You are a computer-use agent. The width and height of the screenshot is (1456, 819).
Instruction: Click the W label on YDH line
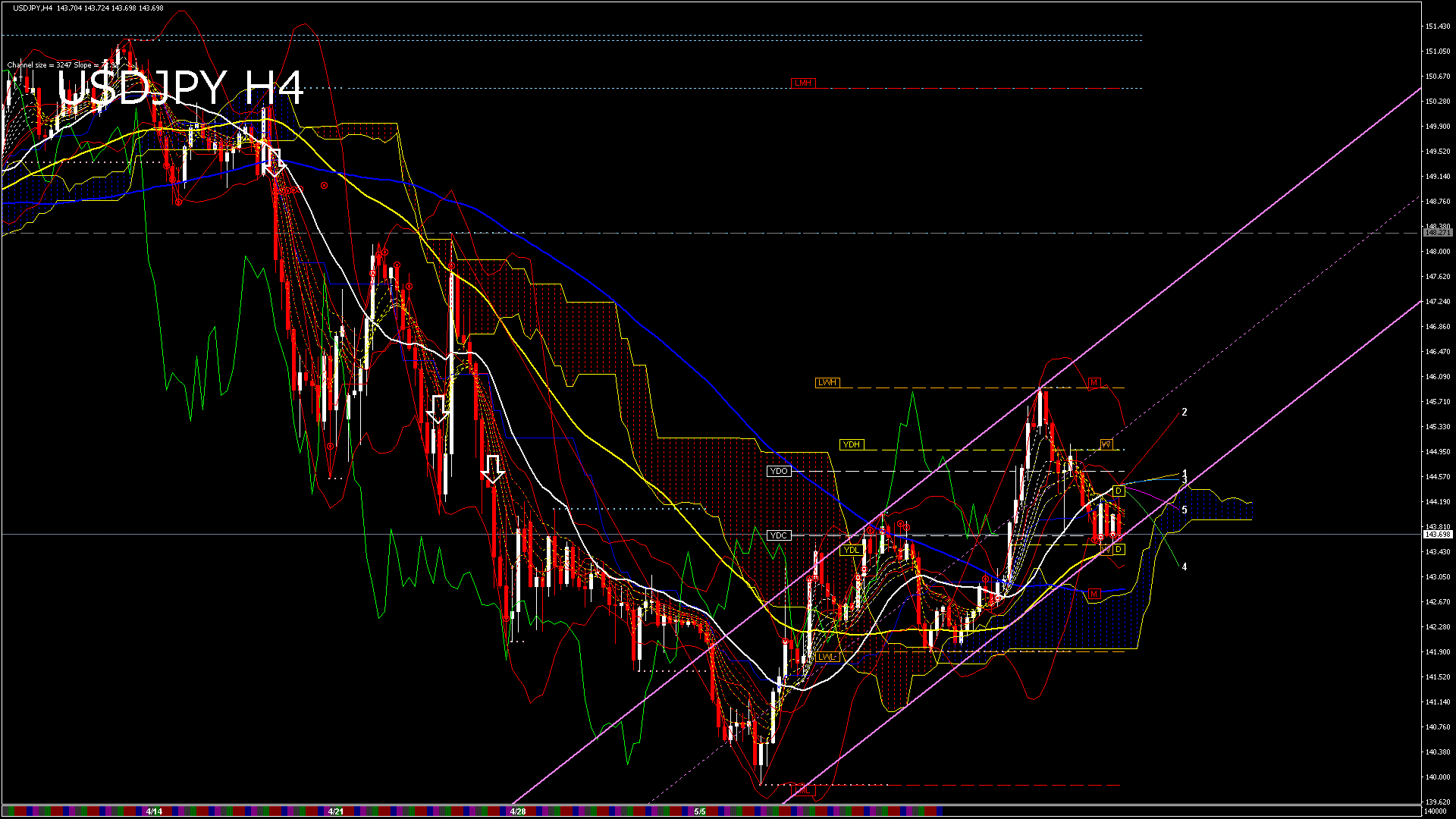click(1106, 444)
